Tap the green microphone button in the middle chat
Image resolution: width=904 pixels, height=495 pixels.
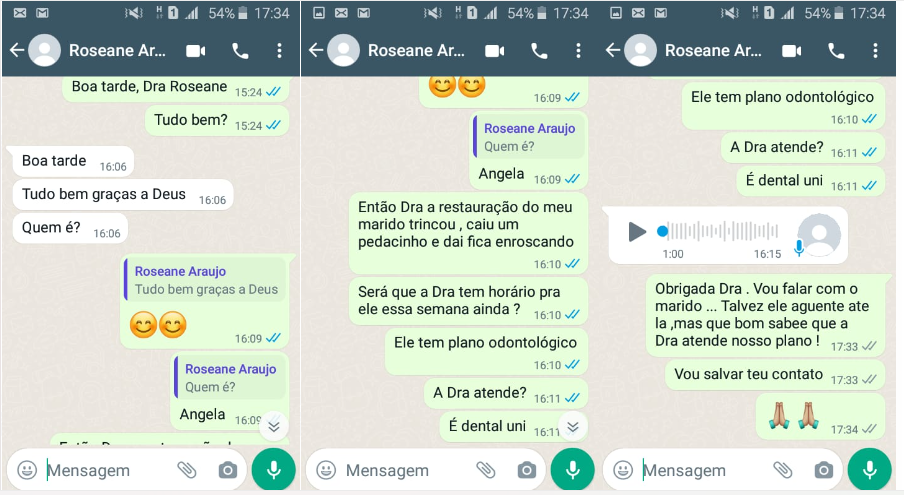click(572, 470)
